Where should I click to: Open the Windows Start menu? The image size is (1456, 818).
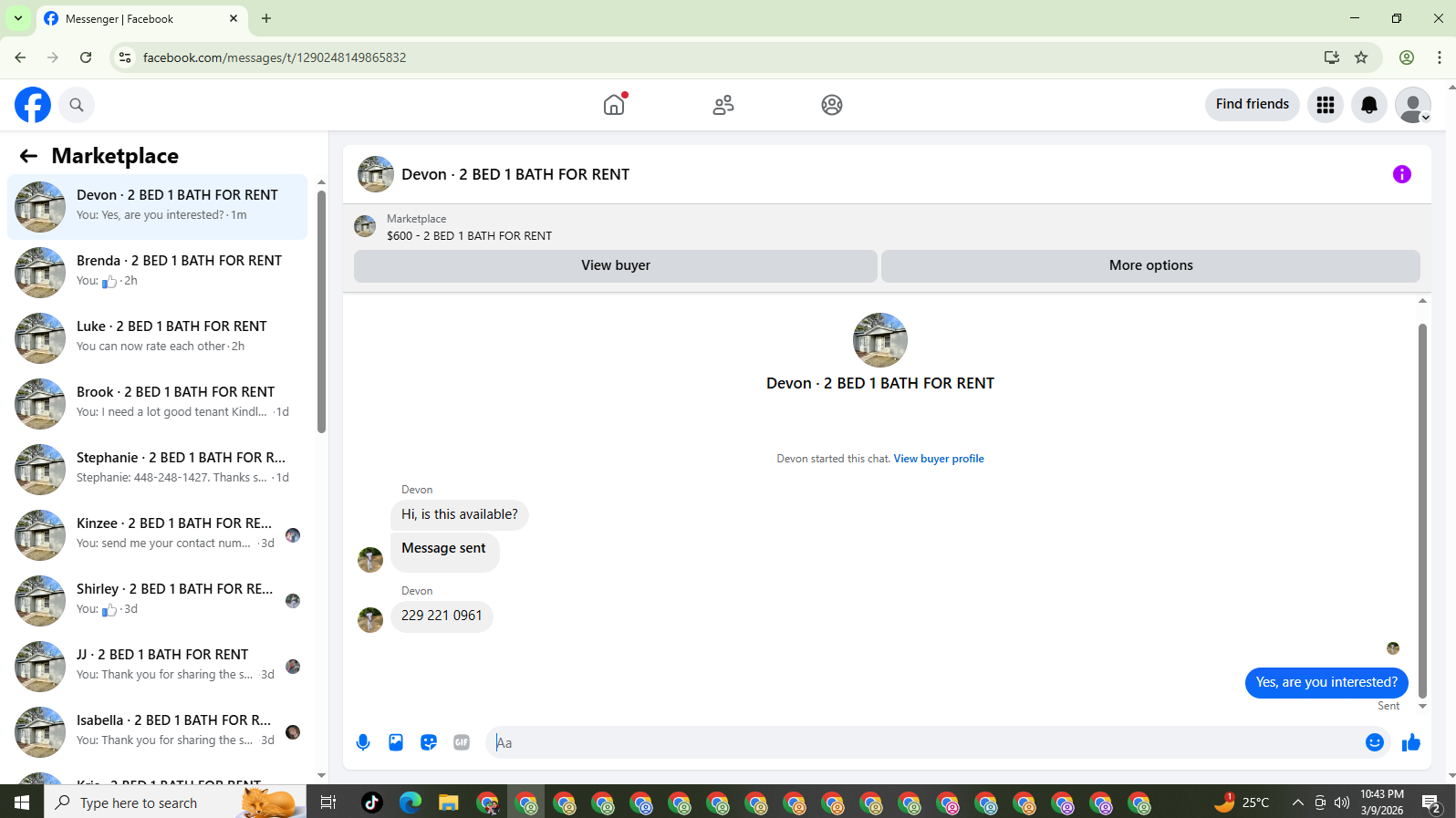click(x=22, y=802)
